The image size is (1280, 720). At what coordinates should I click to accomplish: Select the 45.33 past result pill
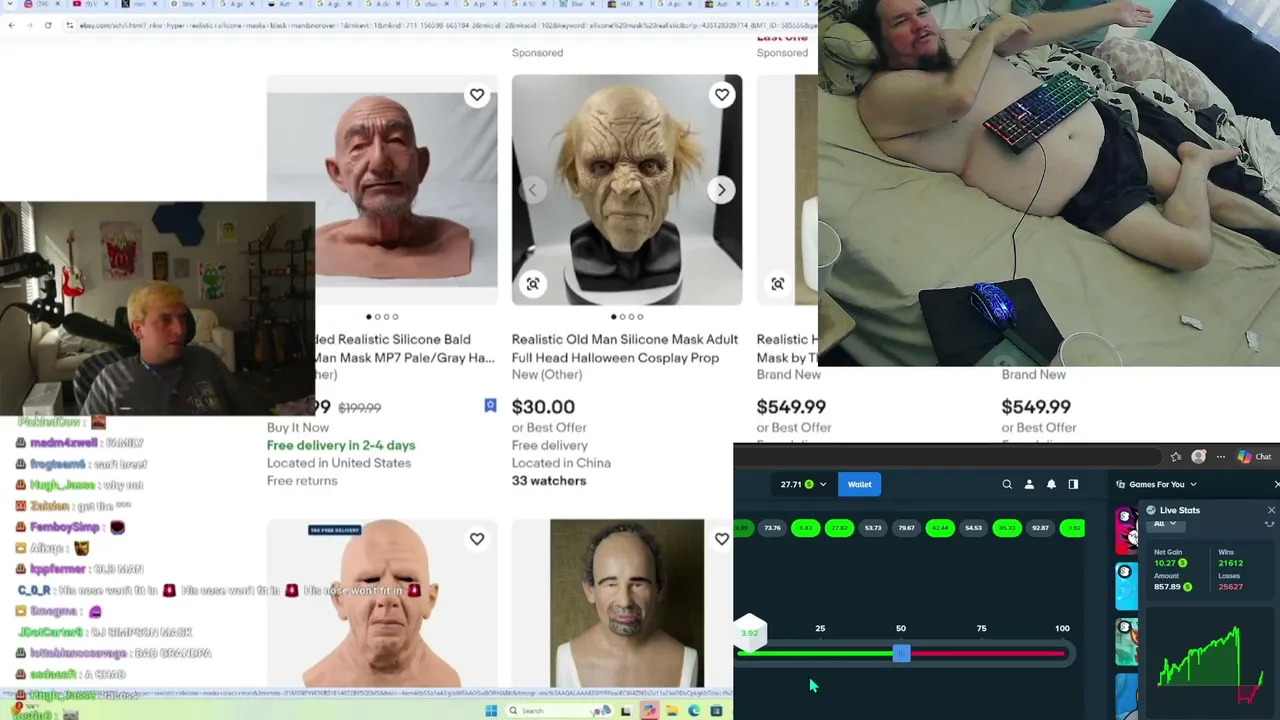[x=1007, y=528]
